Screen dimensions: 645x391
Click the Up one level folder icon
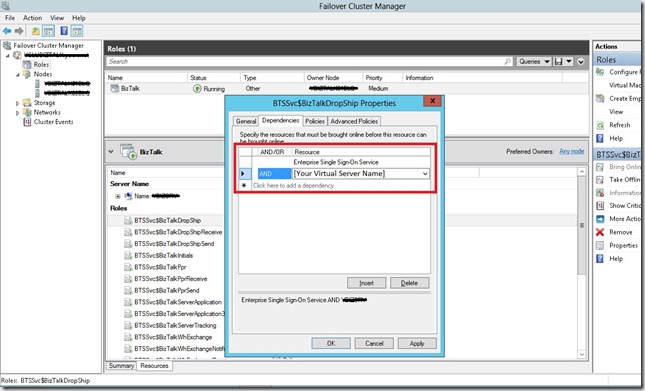point(36,31)
